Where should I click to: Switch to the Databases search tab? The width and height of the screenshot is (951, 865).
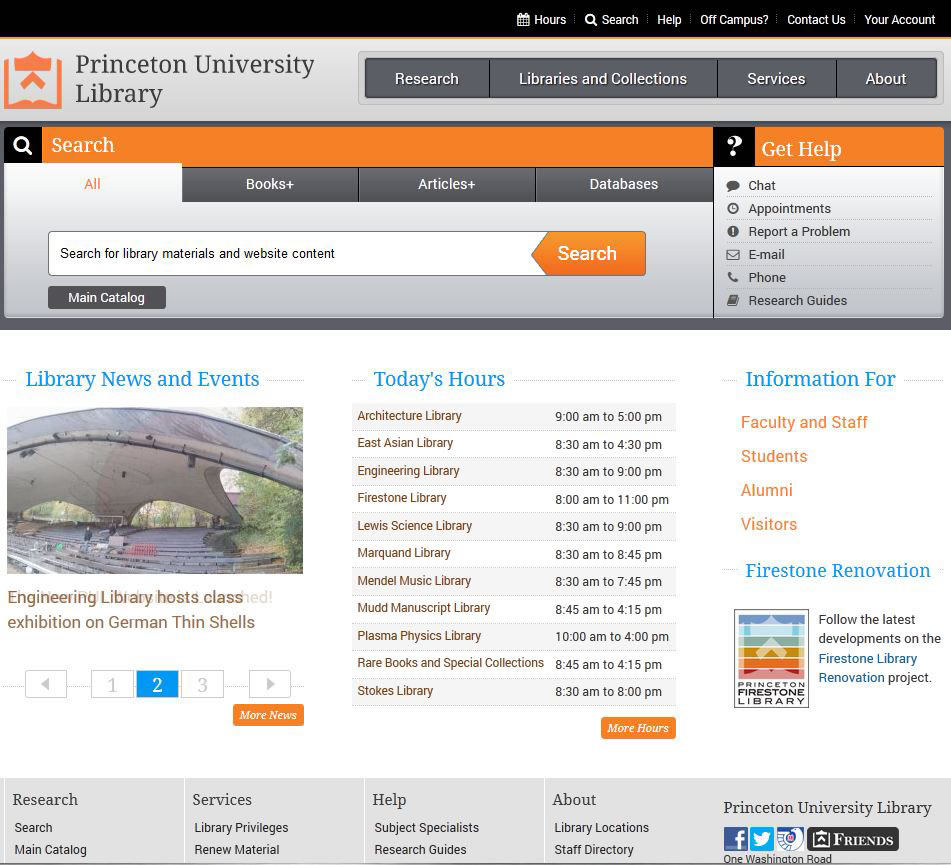[623, 184]
